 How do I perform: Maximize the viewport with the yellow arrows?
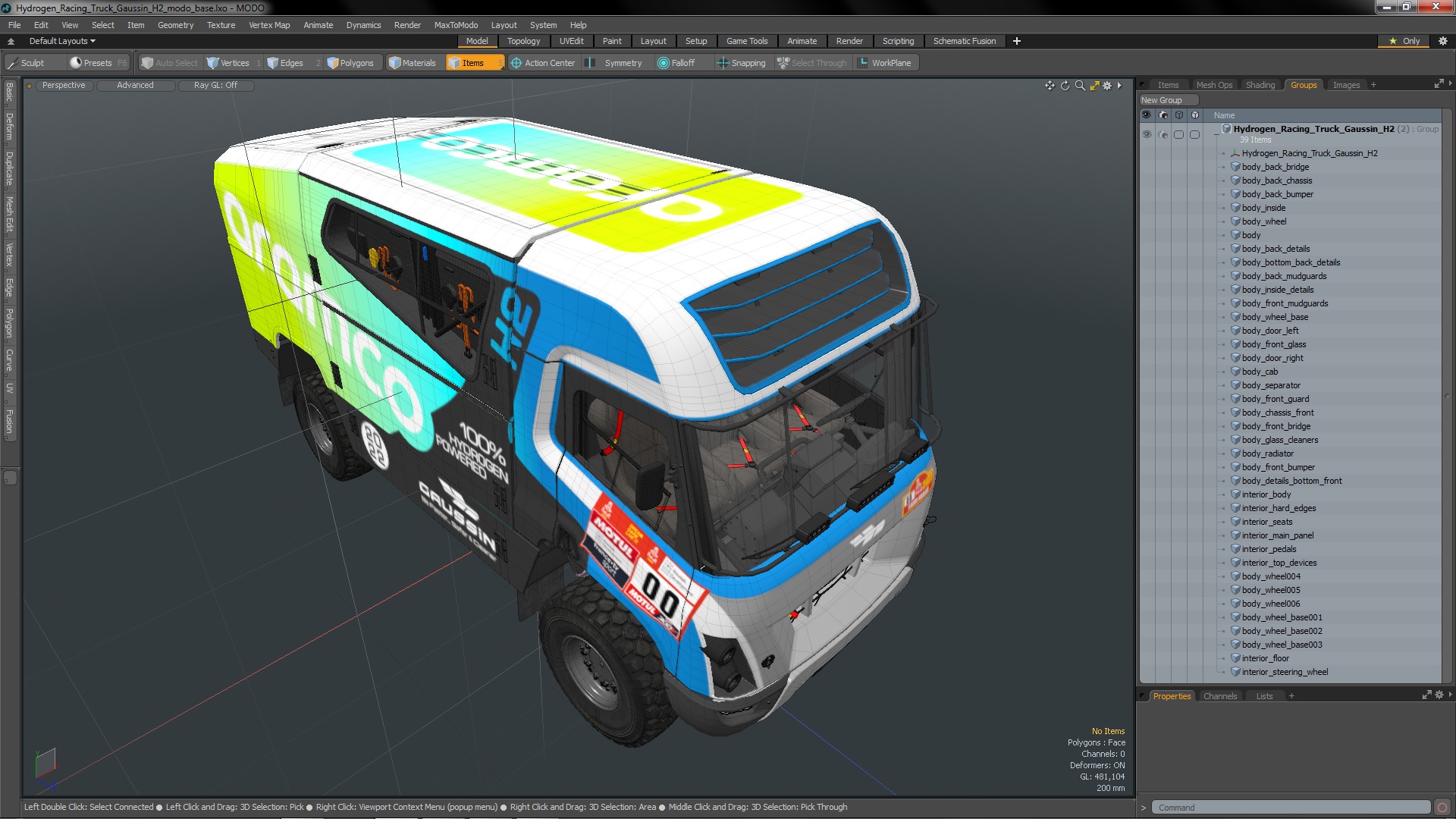coord(1094,86)
